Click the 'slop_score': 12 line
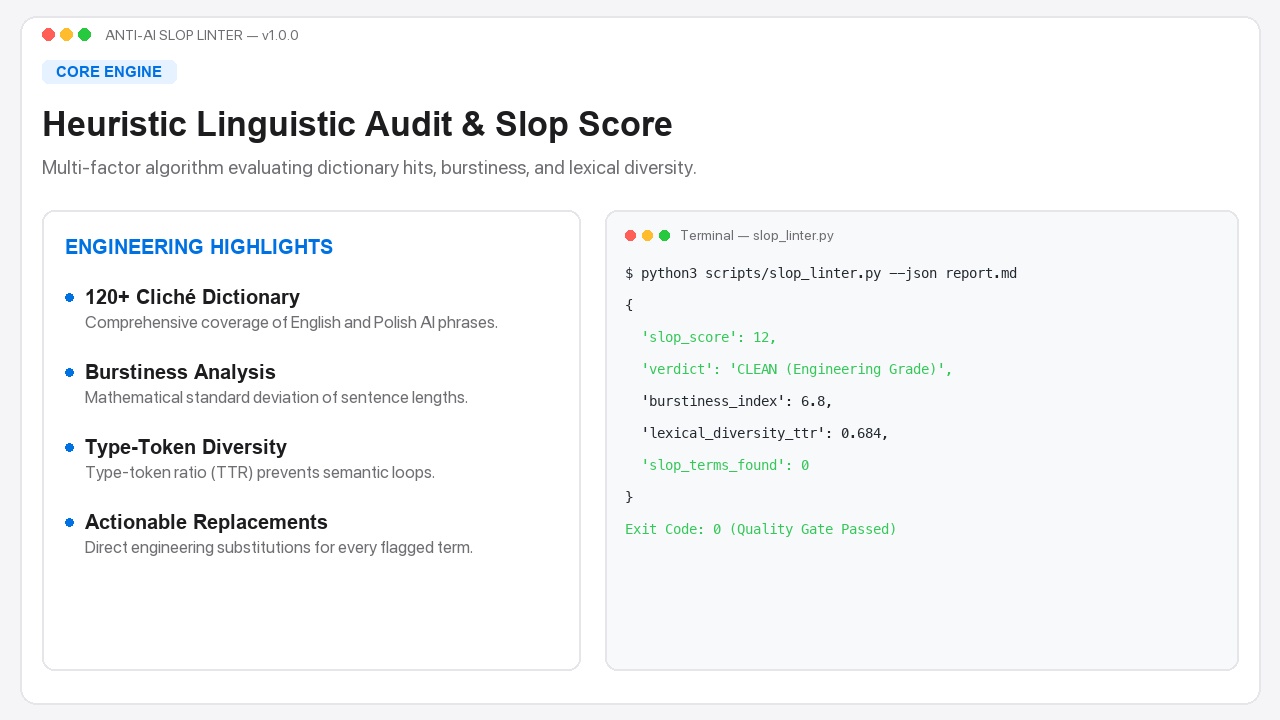The image size is (1280, 720). tap(709, 337)
